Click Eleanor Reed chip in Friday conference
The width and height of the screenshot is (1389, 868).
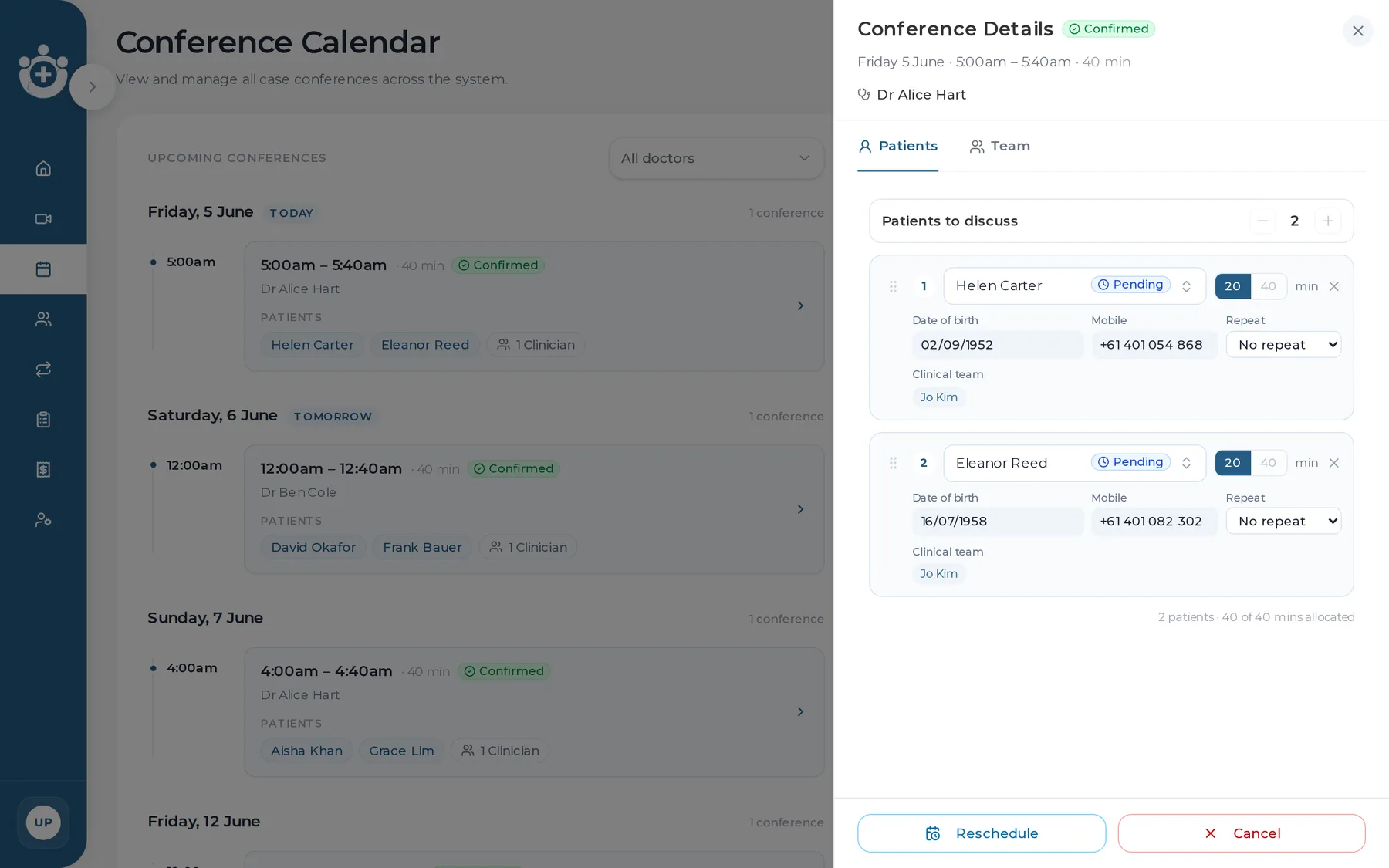point(425,345)
